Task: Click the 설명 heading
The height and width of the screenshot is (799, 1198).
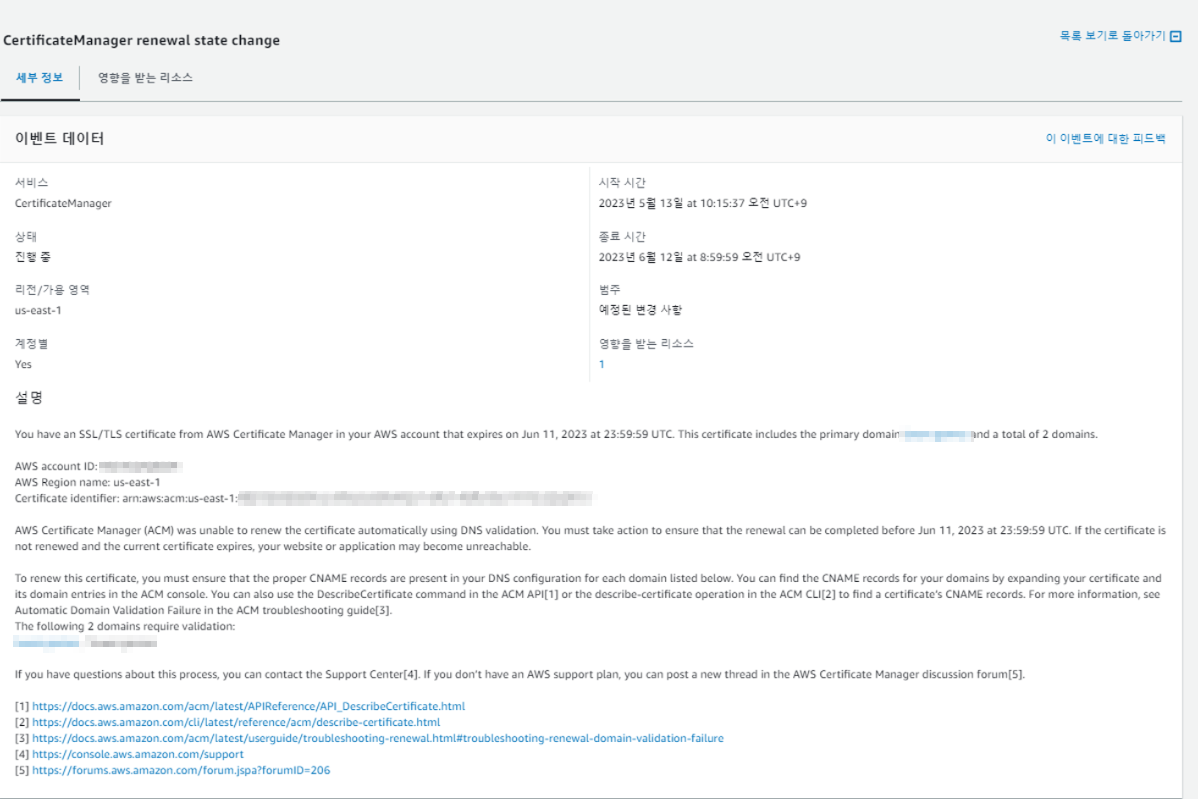Action: (x=29, y=397)
